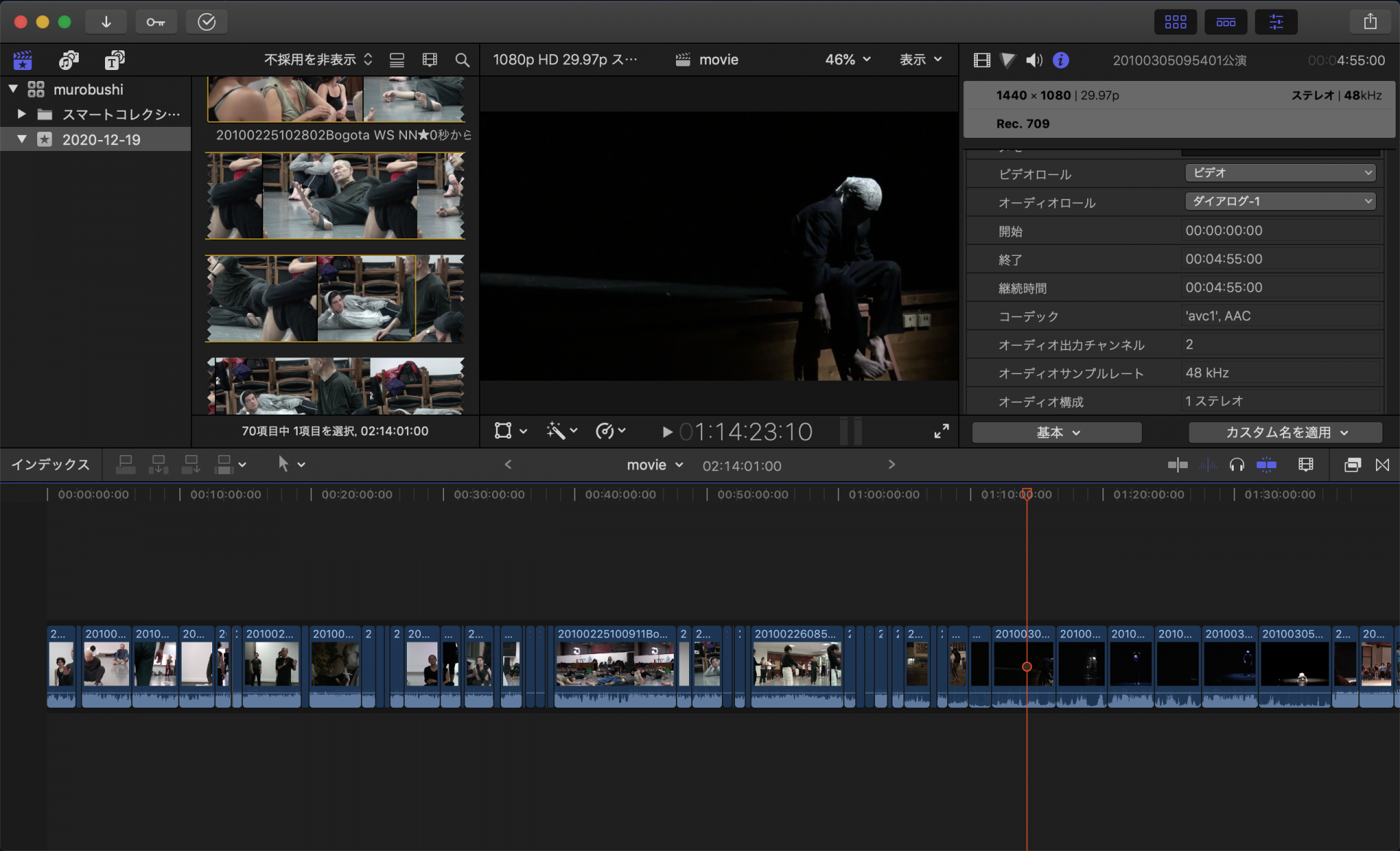Show the Photos and Audio sidebar

69,60
